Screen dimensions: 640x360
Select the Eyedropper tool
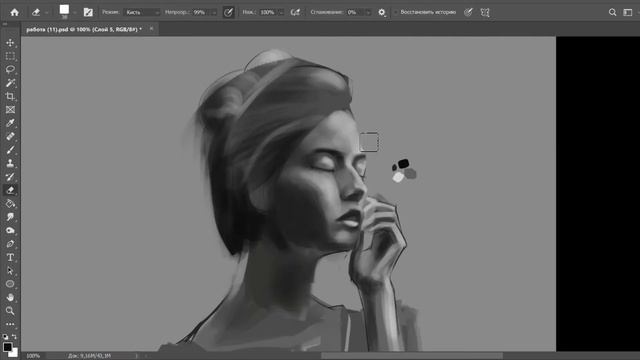pos(10,123)
